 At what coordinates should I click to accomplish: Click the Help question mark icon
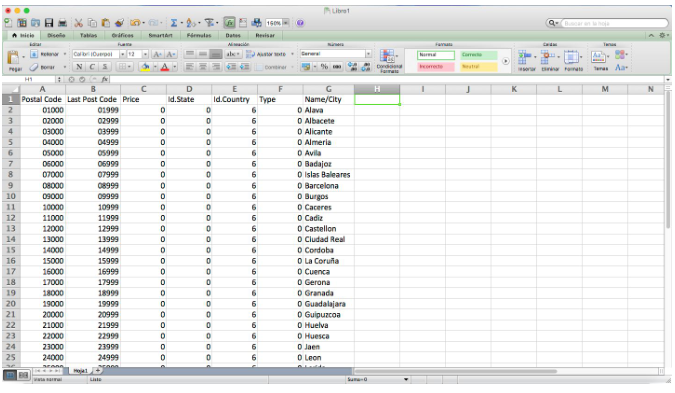click(x=300, y=23)
